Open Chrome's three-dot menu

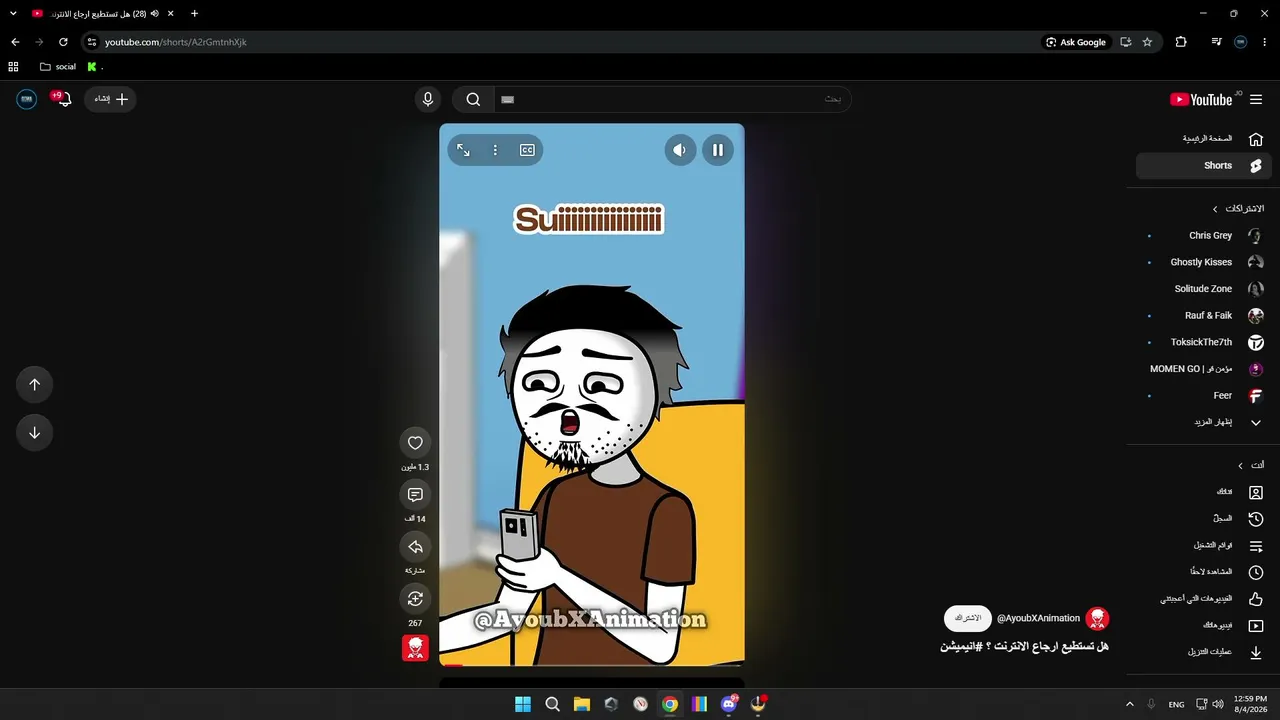tap(1265, 42)
